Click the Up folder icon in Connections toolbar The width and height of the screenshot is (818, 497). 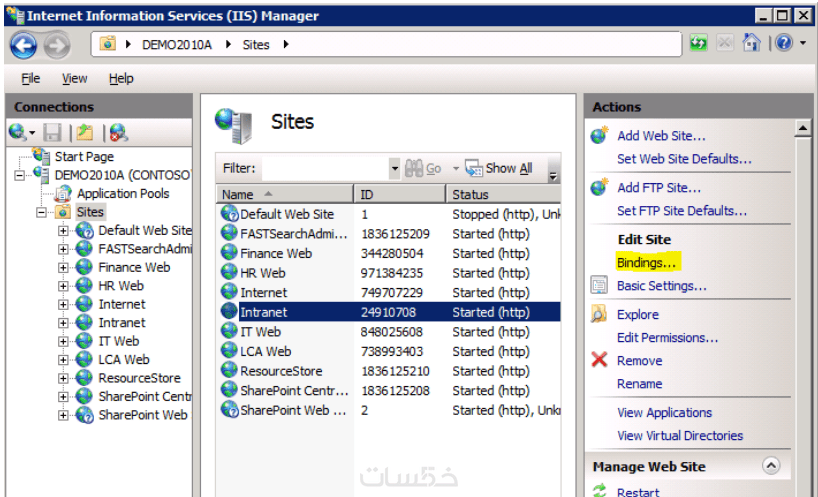point(85,132)
